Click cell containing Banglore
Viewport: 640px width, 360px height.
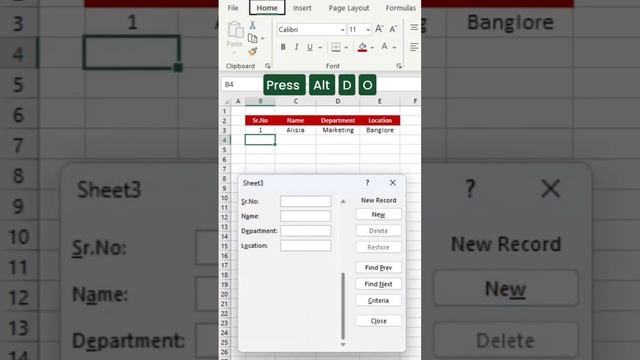click(x=380, y=130)
